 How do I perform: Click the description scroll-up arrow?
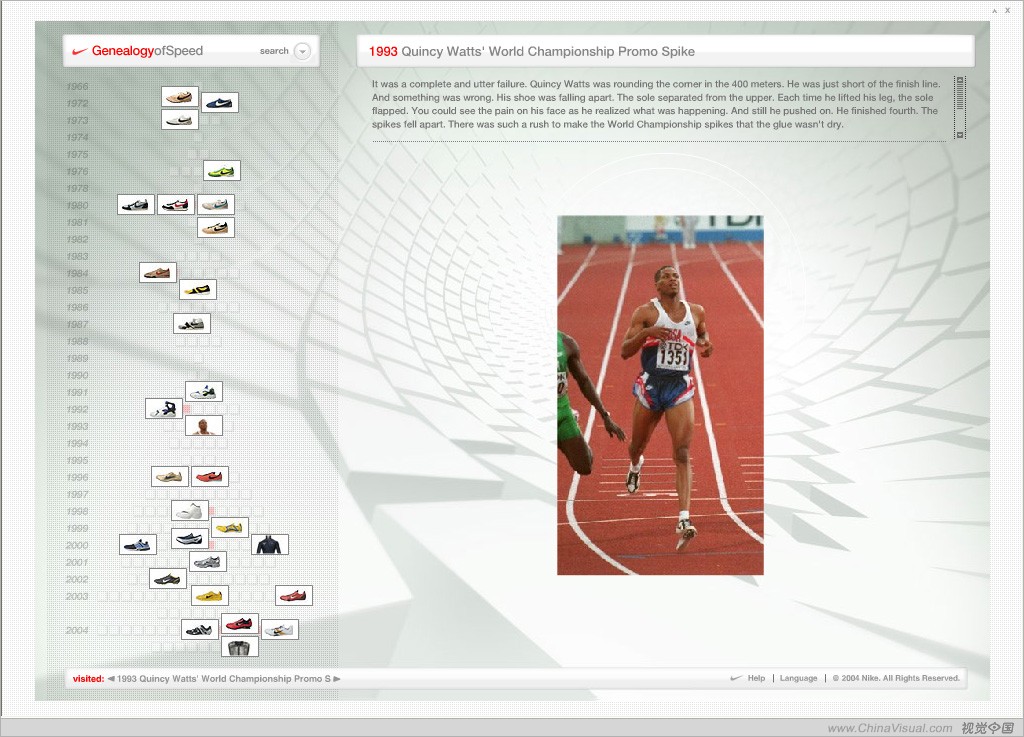coord(959,80)
